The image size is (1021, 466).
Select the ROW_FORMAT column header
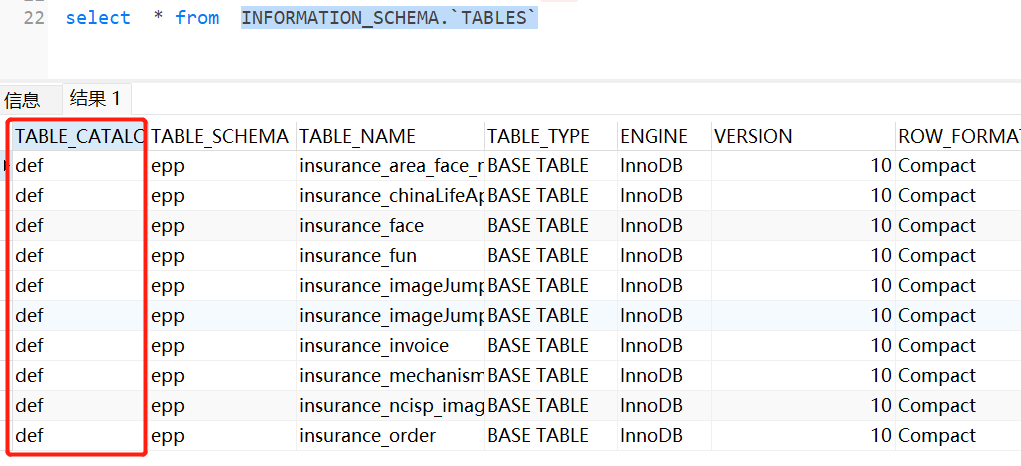tap(957, 136)
